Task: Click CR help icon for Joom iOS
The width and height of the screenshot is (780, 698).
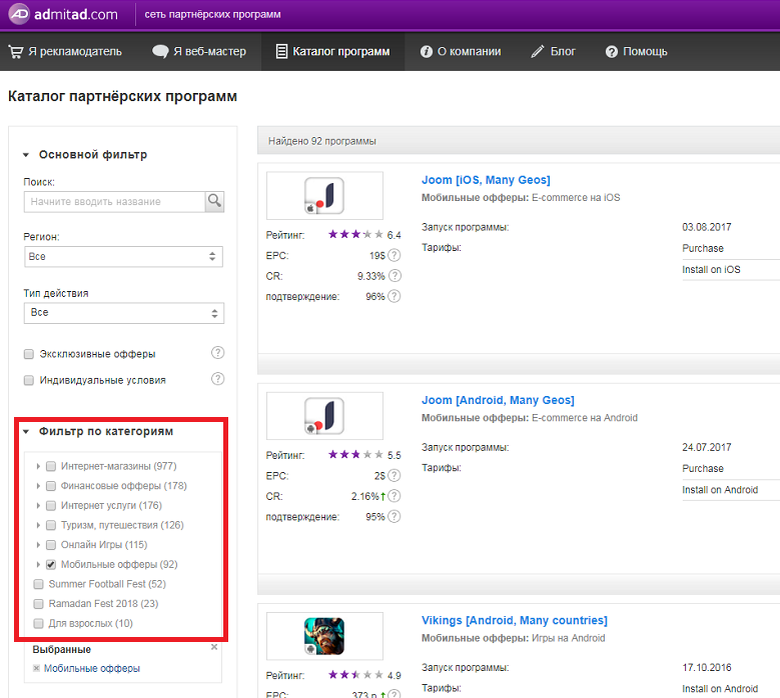Action: [x=394, y=276]
